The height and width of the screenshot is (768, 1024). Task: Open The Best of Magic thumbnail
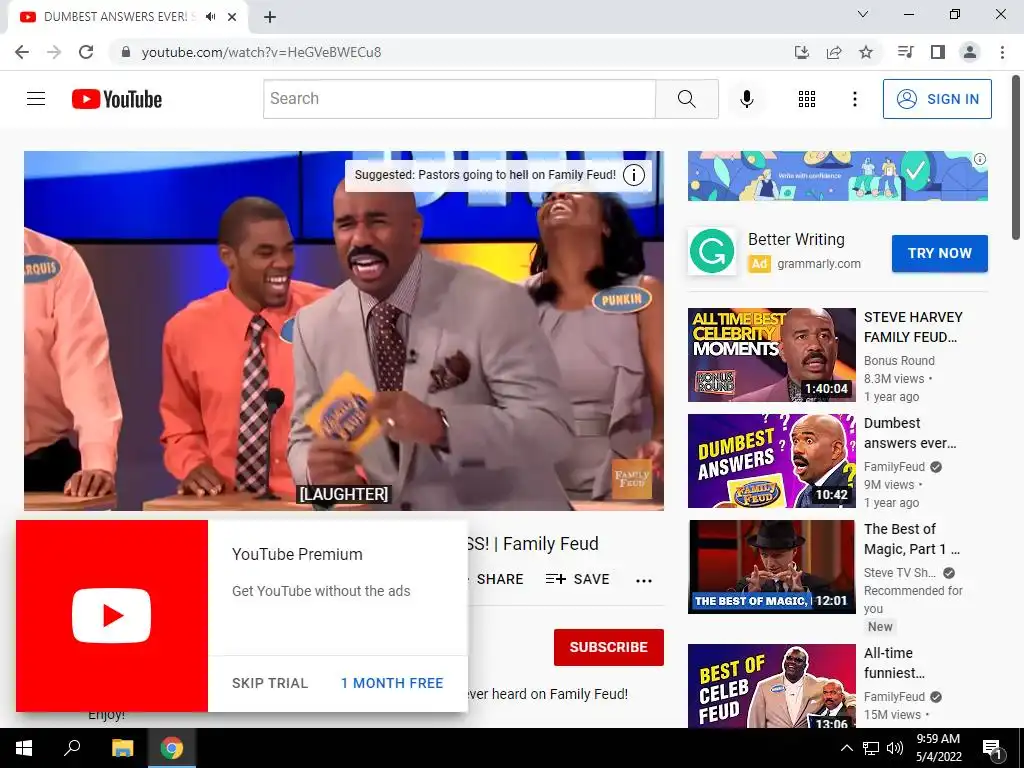pyautogui.click(x=771, y=567)
